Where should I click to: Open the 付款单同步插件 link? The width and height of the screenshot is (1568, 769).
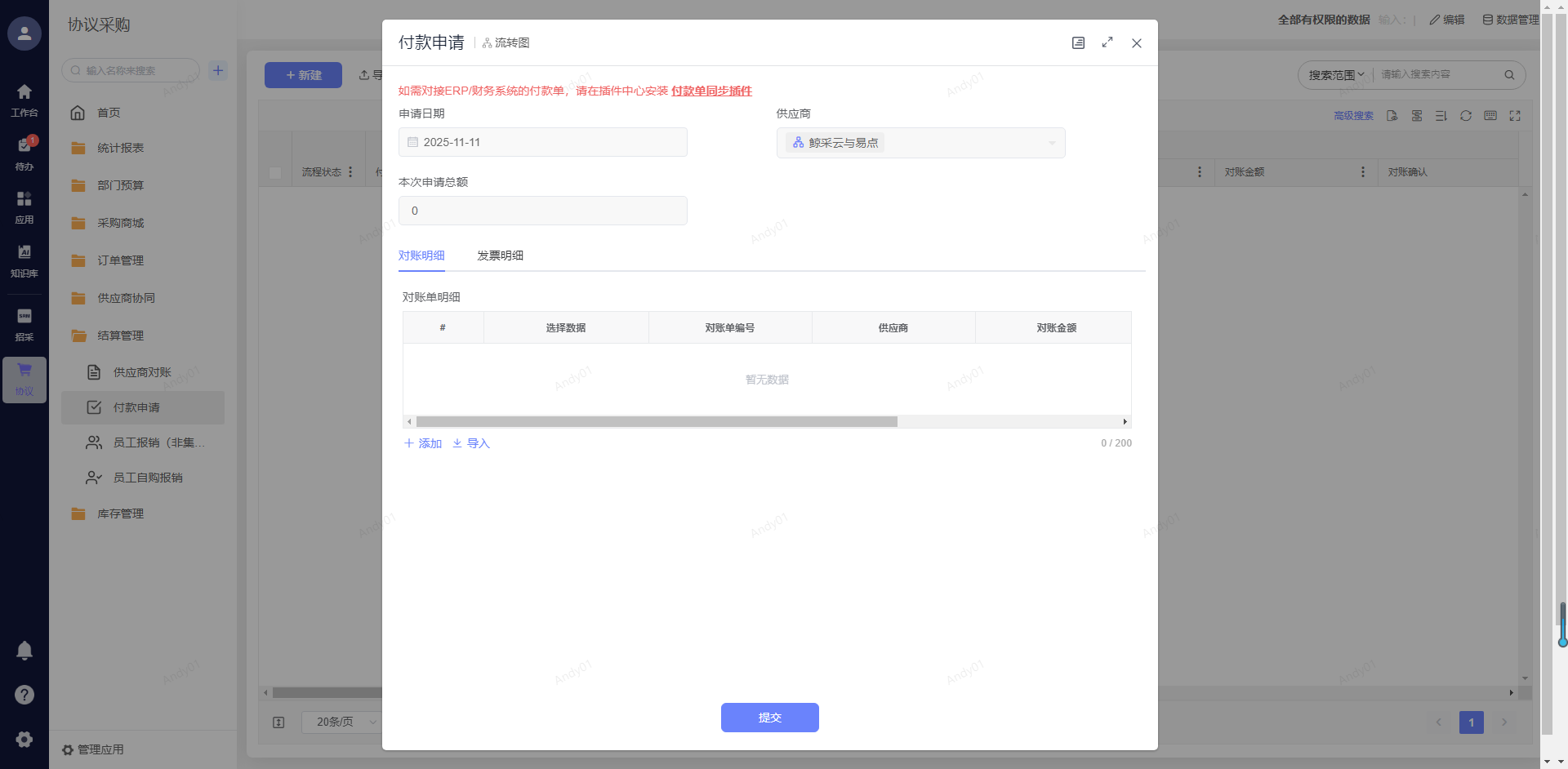pyautogui.click(x=711, y=91)
